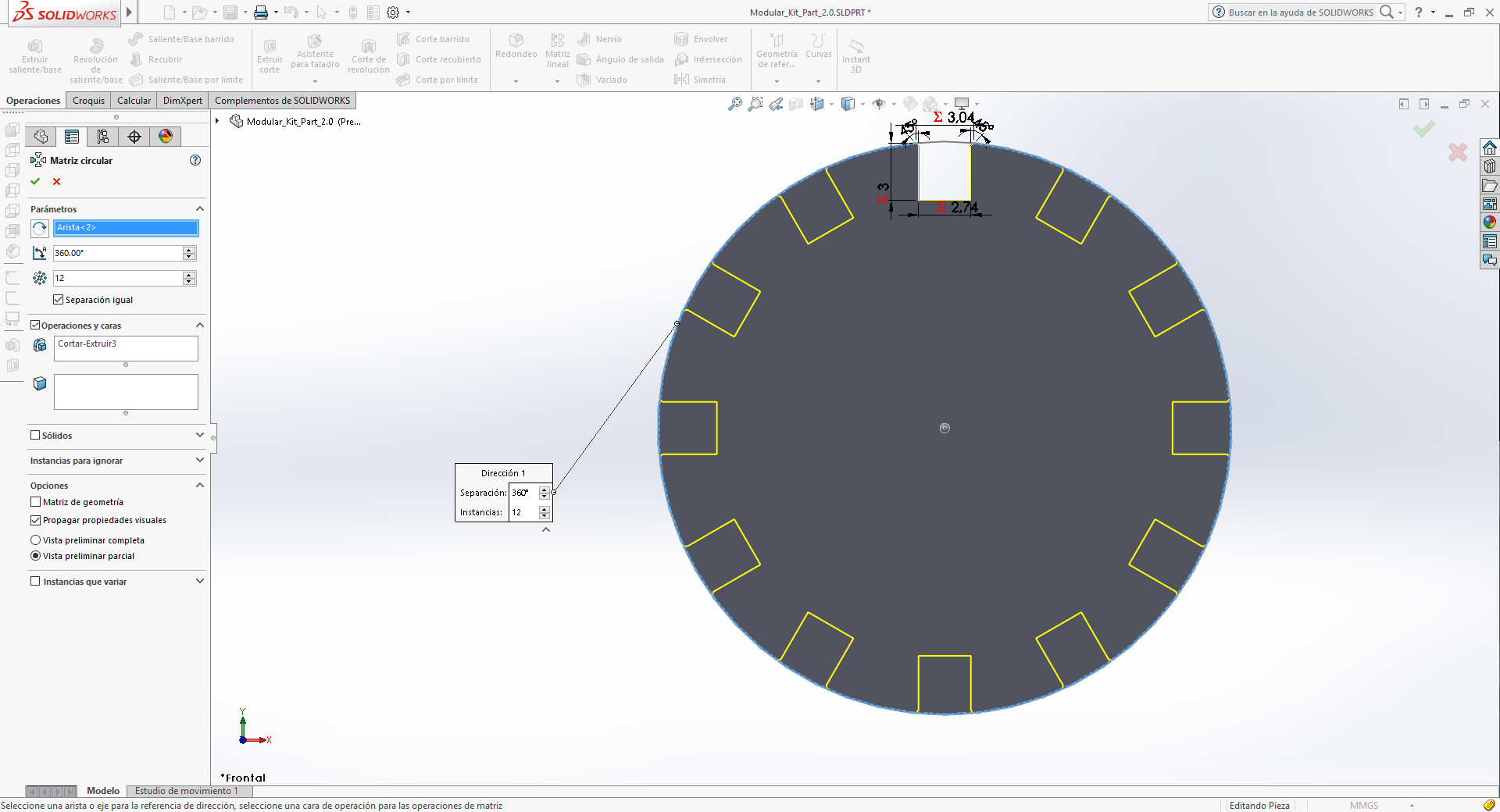This screenshot has height=812, width=1500.
Task: Toggle the Instant 3D tool
Action: click(x=855, y=56)
